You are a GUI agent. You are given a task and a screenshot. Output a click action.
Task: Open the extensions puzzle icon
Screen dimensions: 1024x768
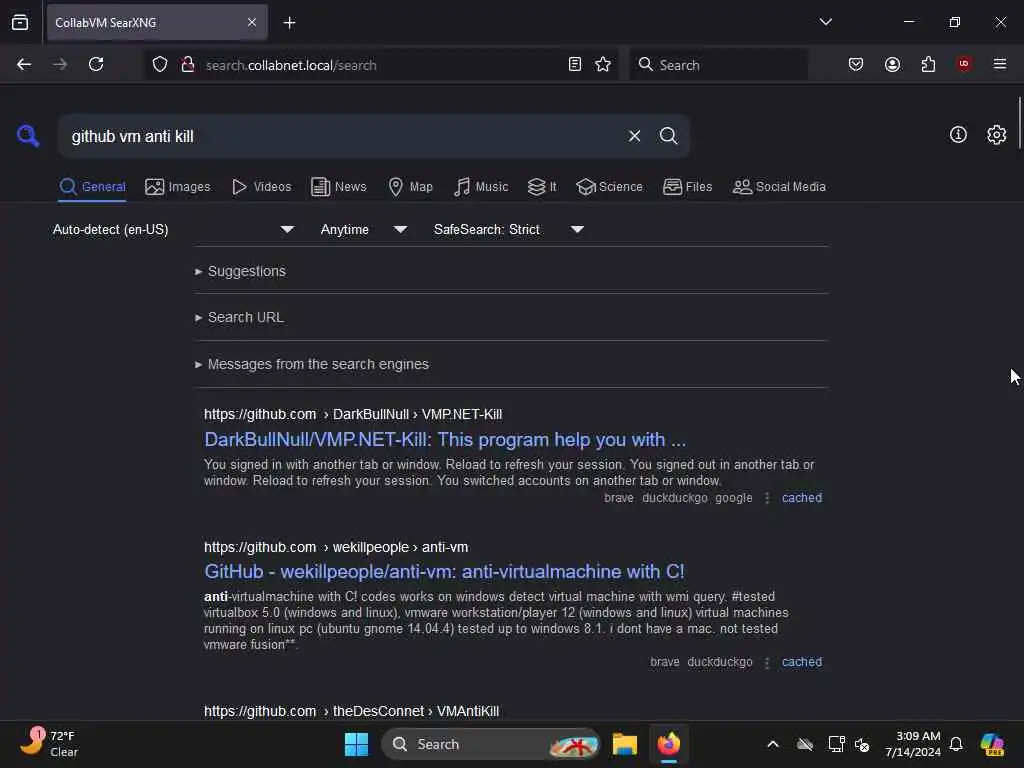pyautogui.click(x=928, y=64)
